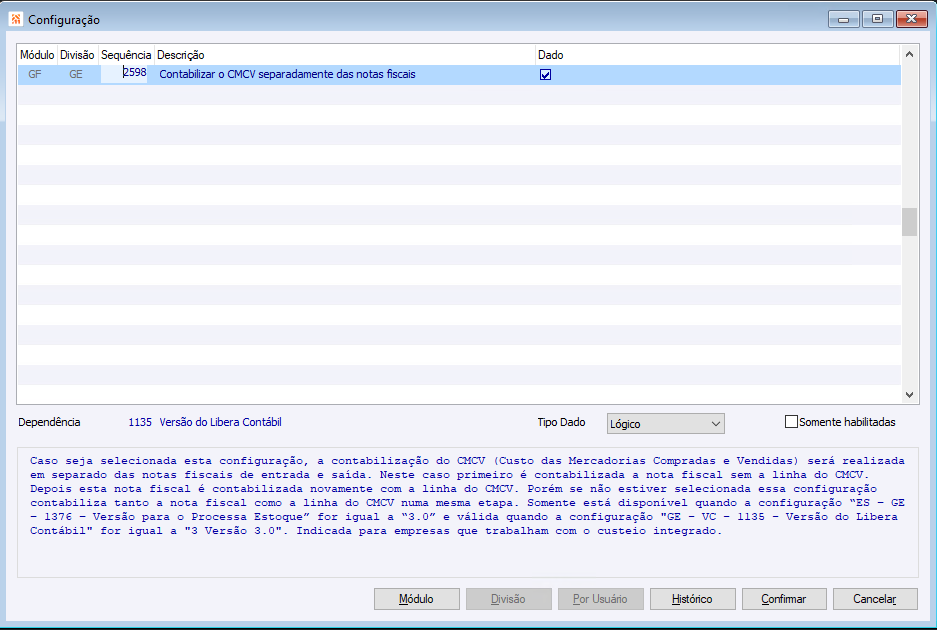Confirm changes with the Confirmar button
Image resolution: width=937 pixels, height=630 pixels.
click(783, 599)
